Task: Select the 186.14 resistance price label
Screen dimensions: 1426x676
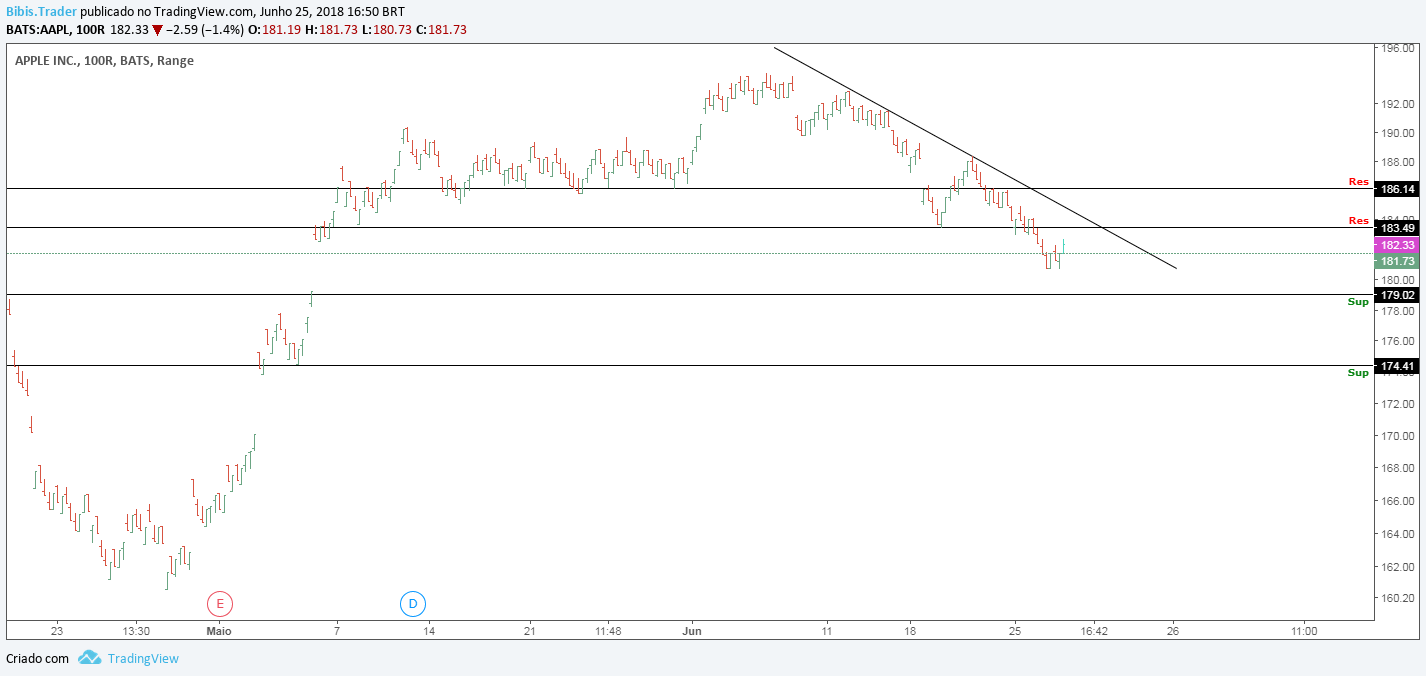Action: [x=1397, y=189]
